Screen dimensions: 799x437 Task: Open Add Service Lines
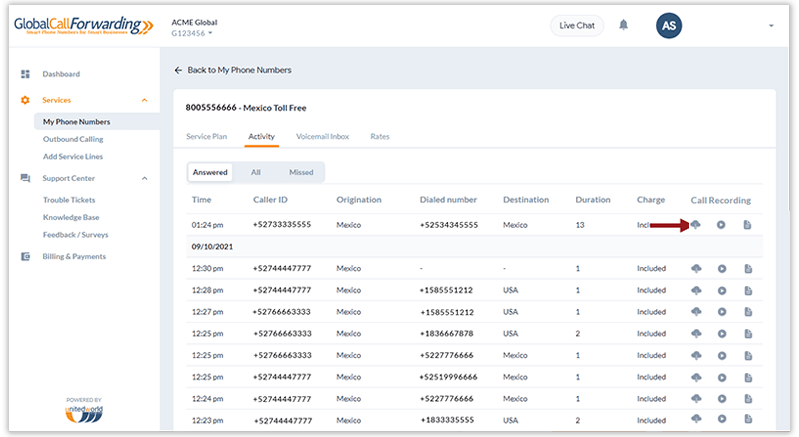[x=73, y=156]
